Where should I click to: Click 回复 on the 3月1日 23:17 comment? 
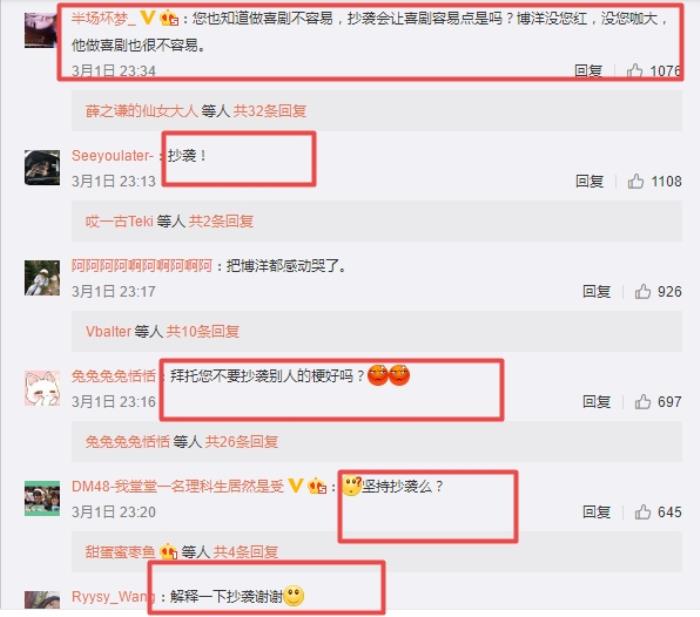596,292
